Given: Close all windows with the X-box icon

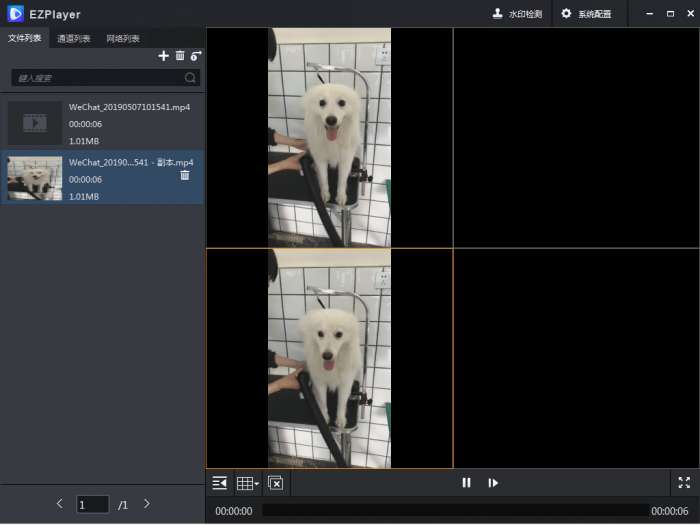Looking at the screenshot, I should coord(275,483).
